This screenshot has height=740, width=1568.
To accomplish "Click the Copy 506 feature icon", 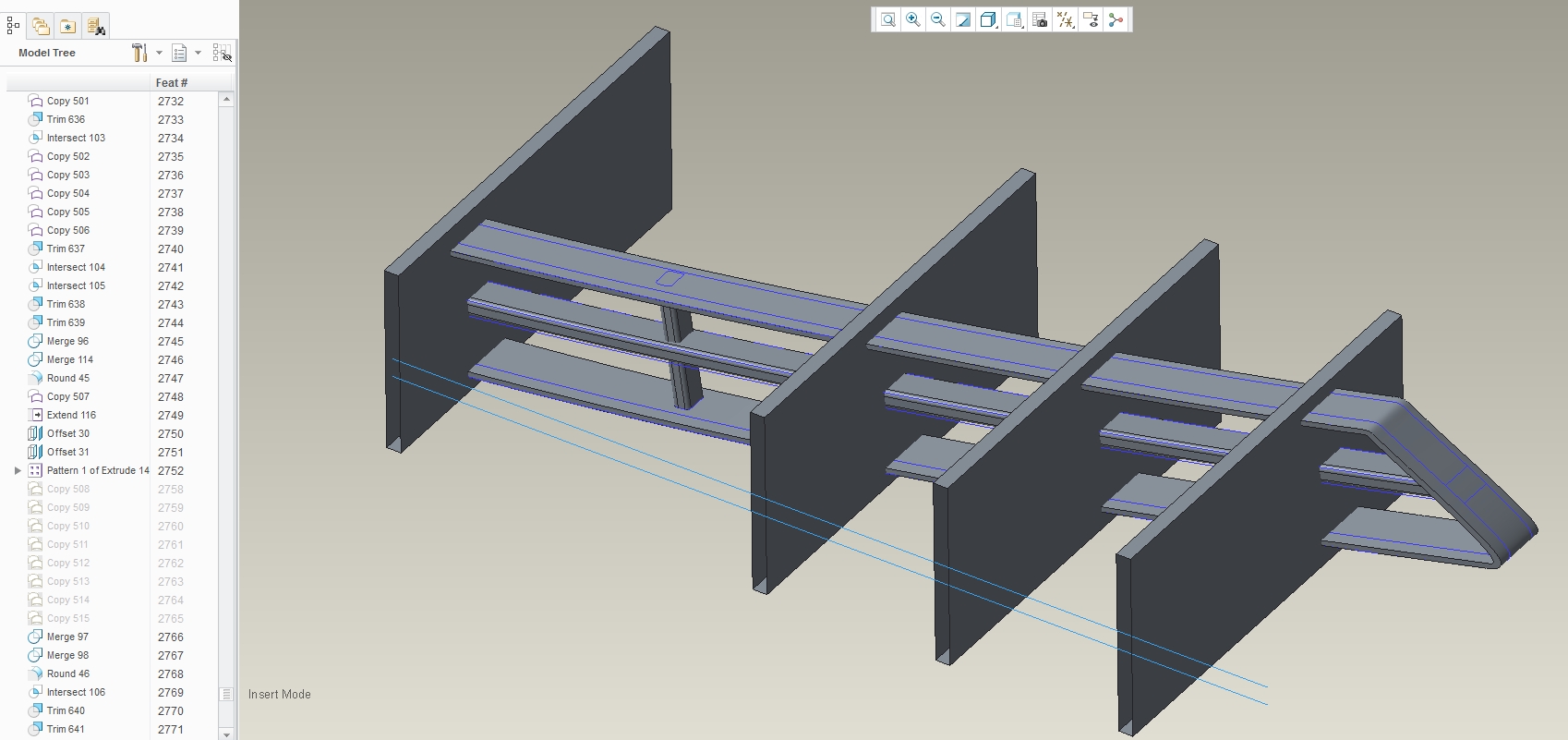I will point(35,230).
